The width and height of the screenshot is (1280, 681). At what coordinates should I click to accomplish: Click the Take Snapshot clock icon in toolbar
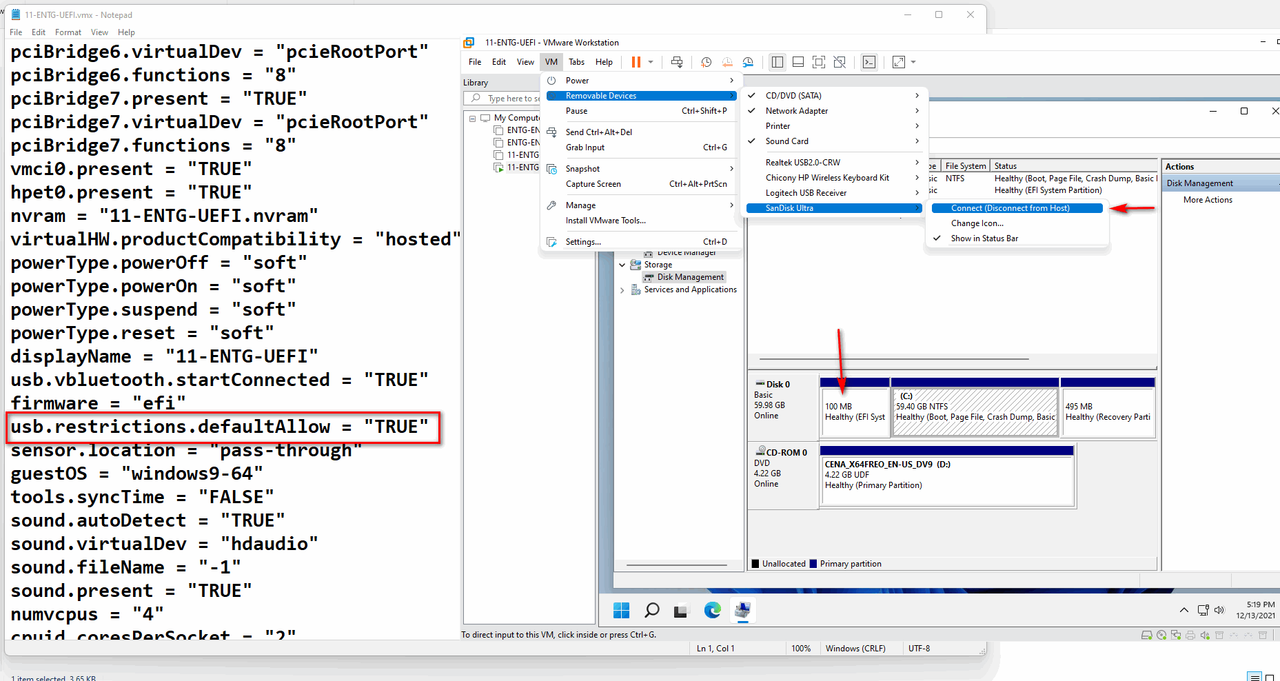706,62
